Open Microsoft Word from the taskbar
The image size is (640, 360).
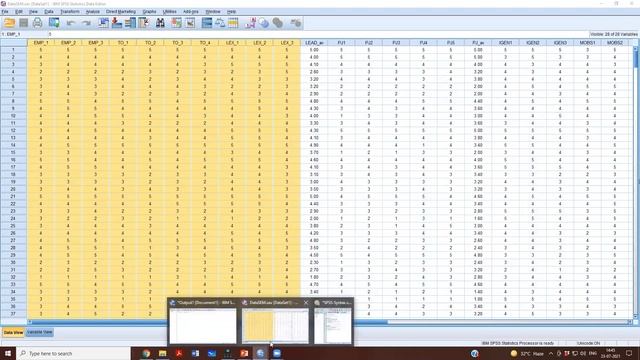[x=195, y=353]
